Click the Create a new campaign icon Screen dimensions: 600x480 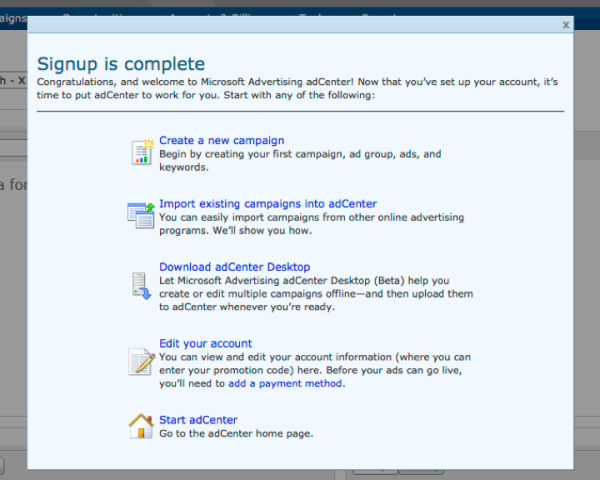(142, 152)
